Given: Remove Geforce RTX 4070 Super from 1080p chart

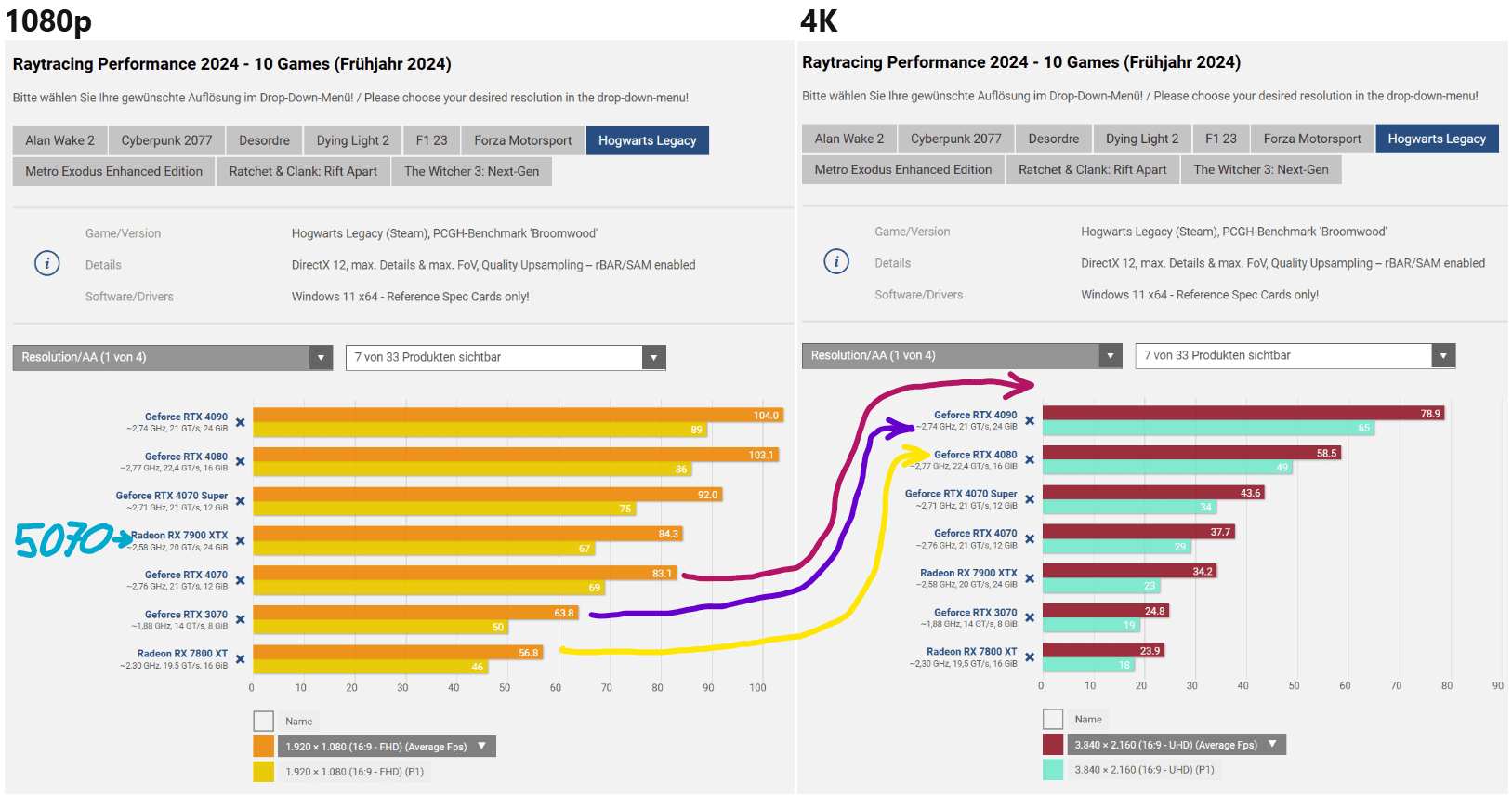Looking at the screenshot, I should point(241,501).
